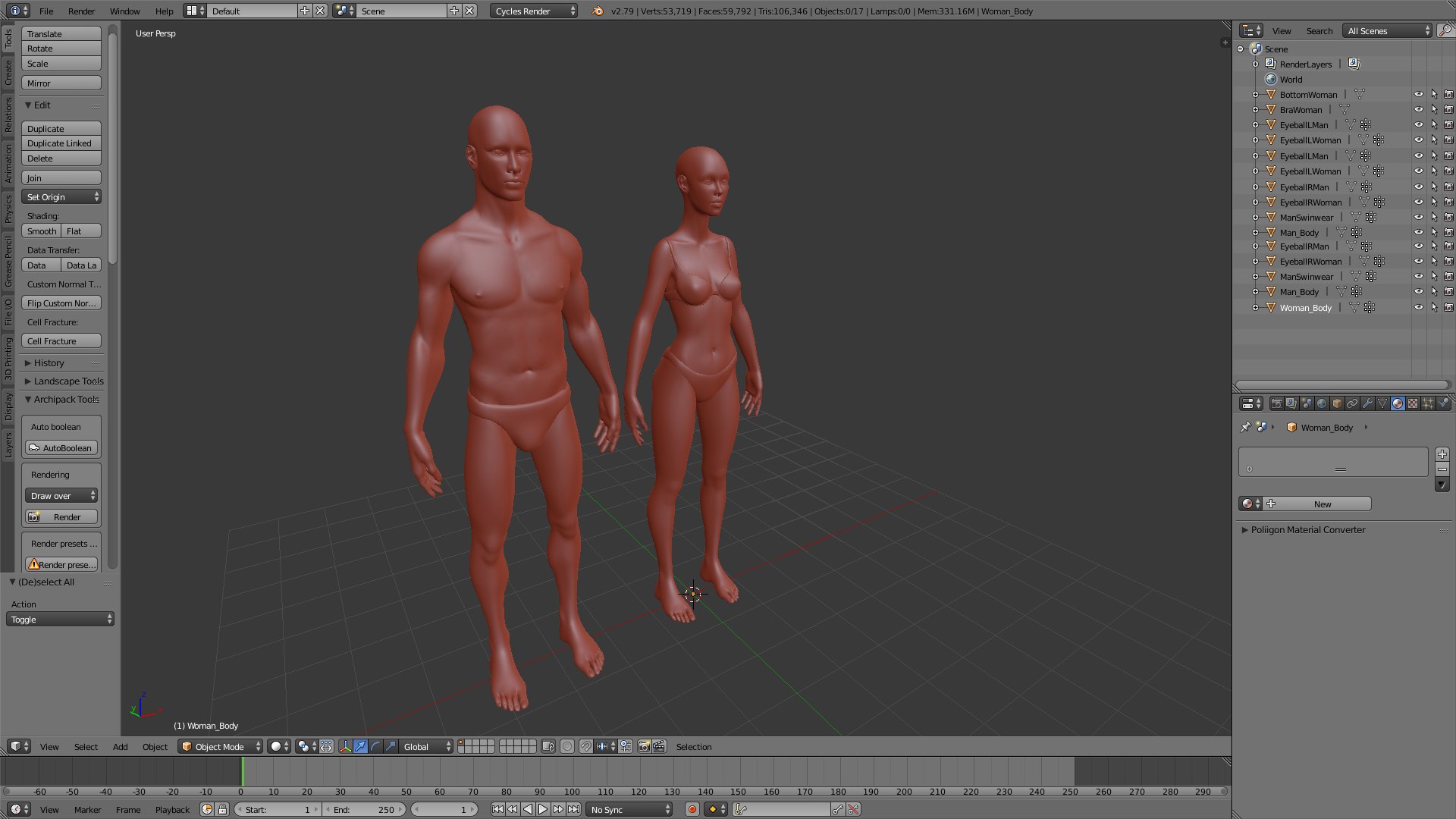The width and height of the screenshot is (1456, 819).
Task: Click the Smooth shading button
Action: pos(42,231)
